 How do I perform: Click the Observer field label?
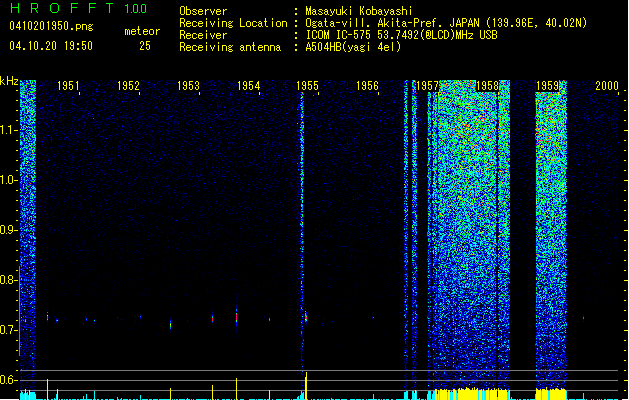coord(203,11)
